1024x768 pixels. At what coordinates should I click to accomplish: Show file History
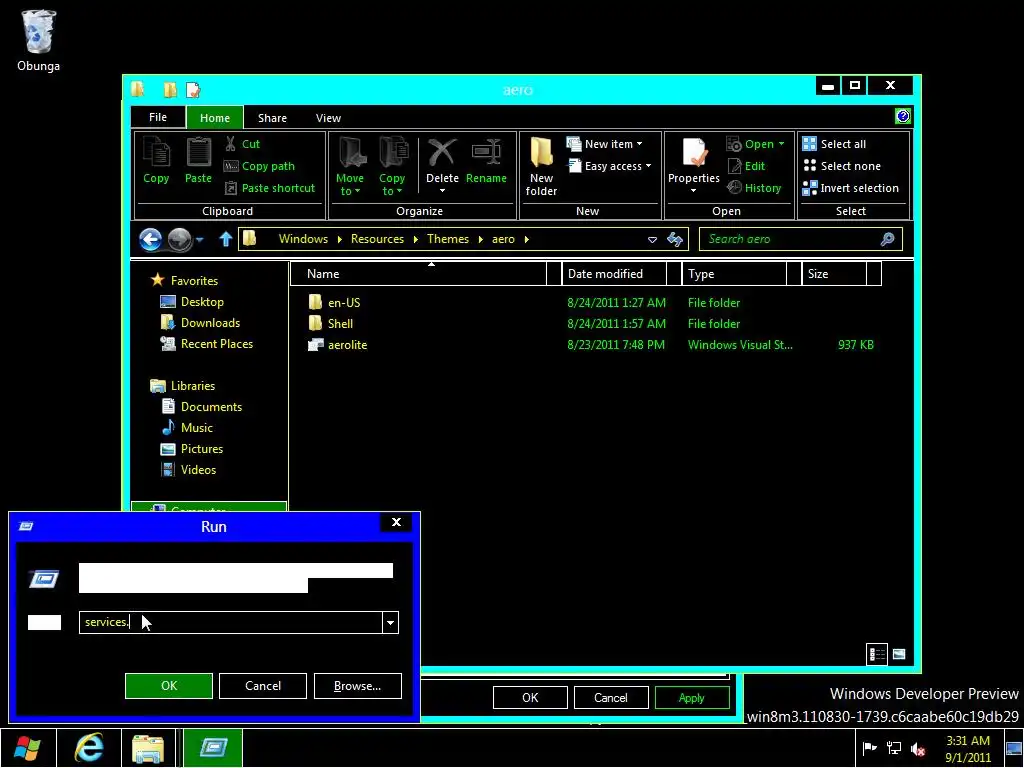[754, 188]
